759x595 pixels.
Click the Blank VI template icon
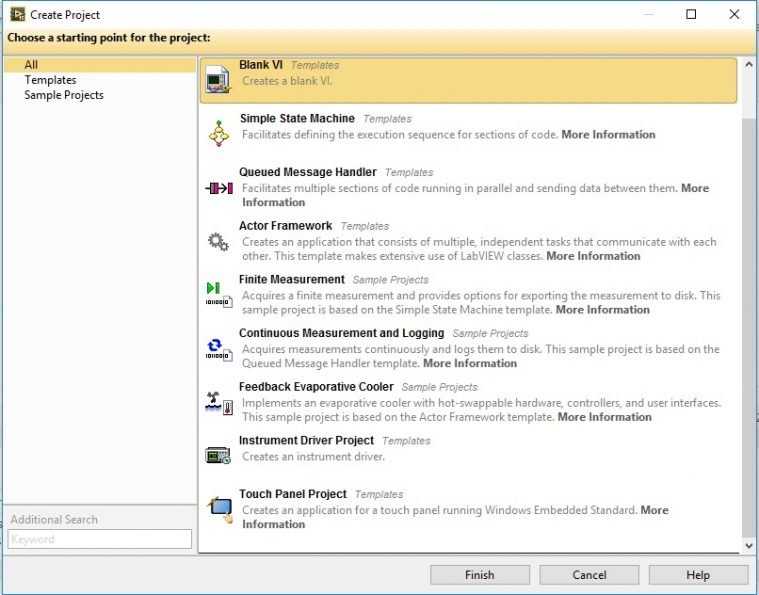coord(218,80)
